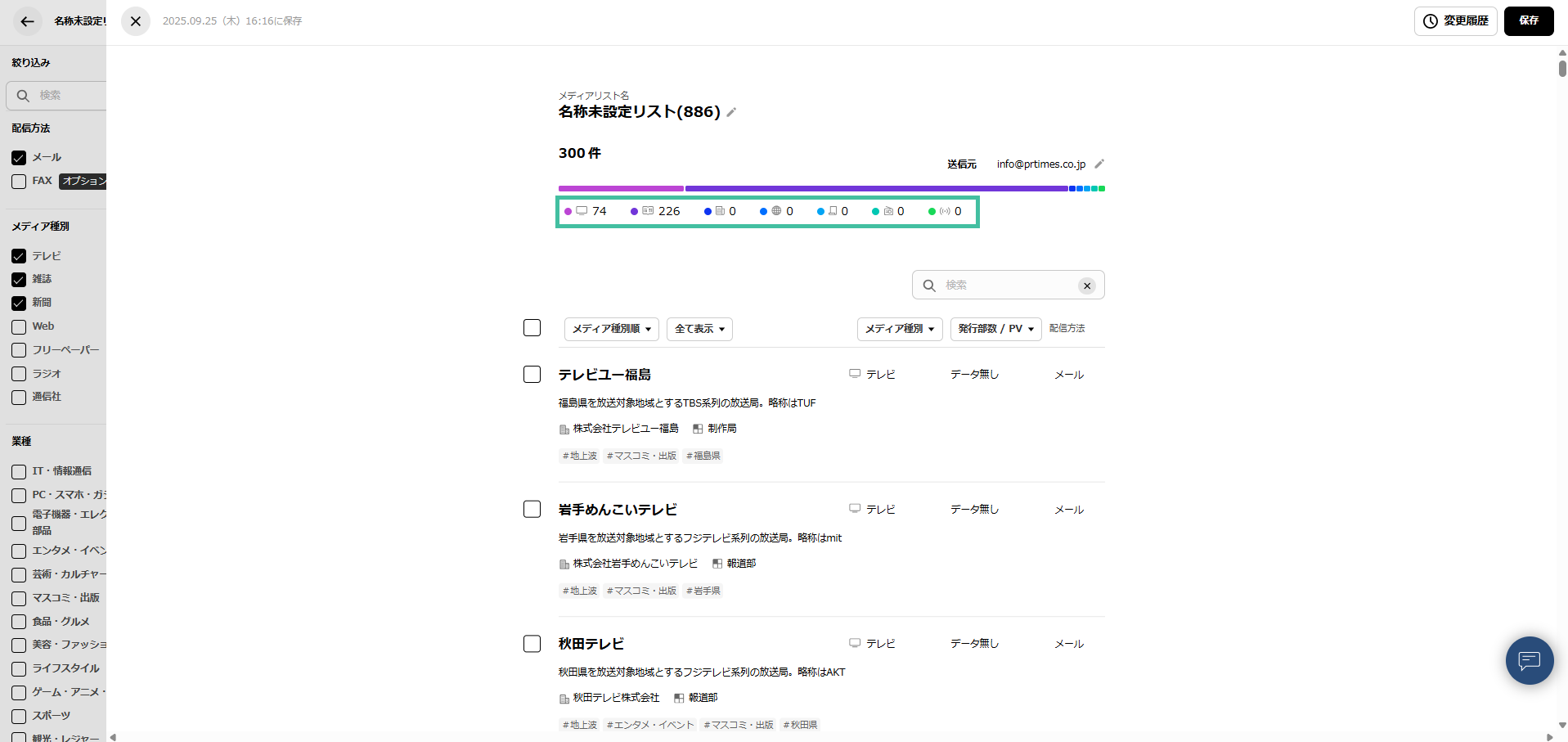Image resolution: width=1568 pixels, height=742 pixels.
Task: Open the メディア種別順 sort dropdown
Action: [610, 329]
